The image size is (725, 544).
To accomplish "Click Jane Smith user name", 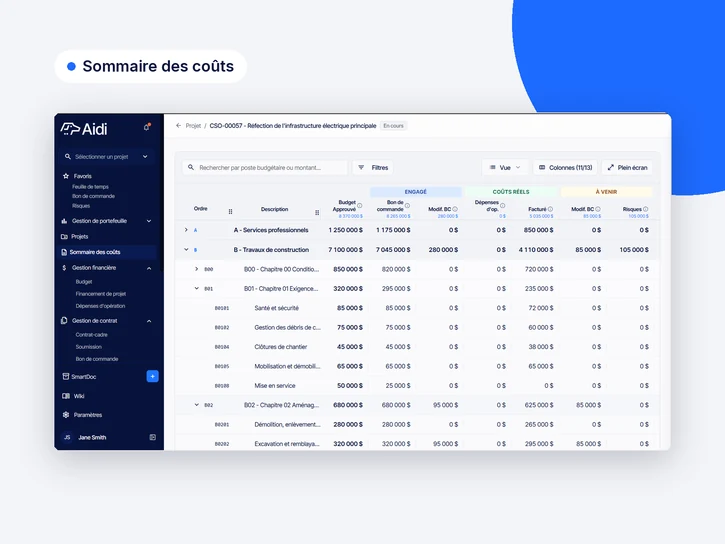I will 92,437.
